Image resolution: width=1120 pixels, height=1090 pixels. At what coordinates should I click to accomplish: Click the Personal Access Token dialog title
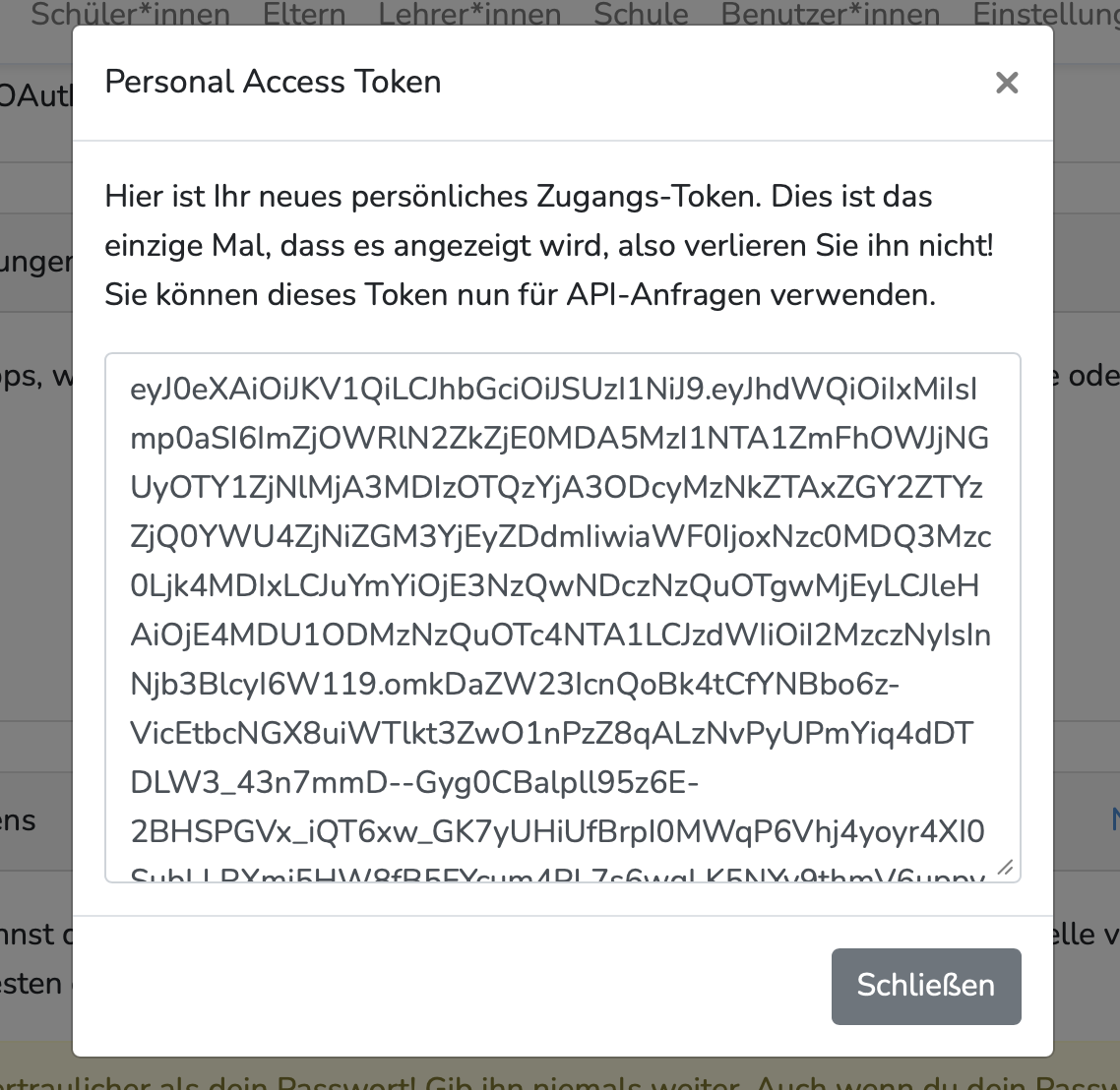click(x=273, y=82)
